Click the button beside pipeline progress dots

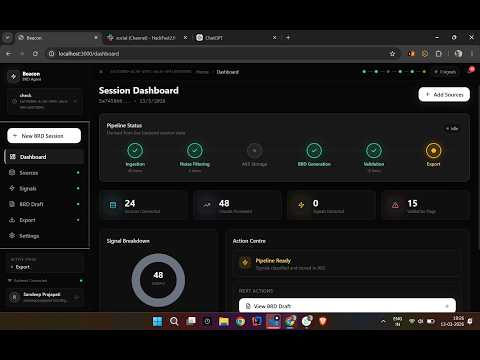(445, 72)
